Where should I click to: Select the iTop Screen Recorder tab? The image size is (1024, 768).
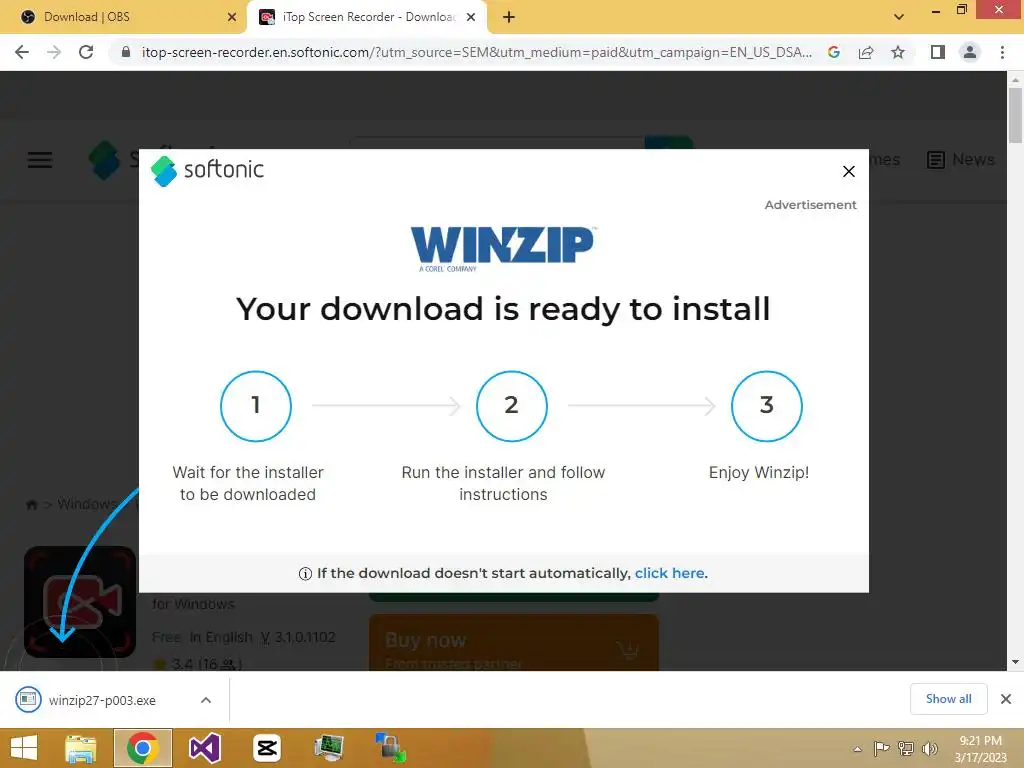[x=366, y=17]
